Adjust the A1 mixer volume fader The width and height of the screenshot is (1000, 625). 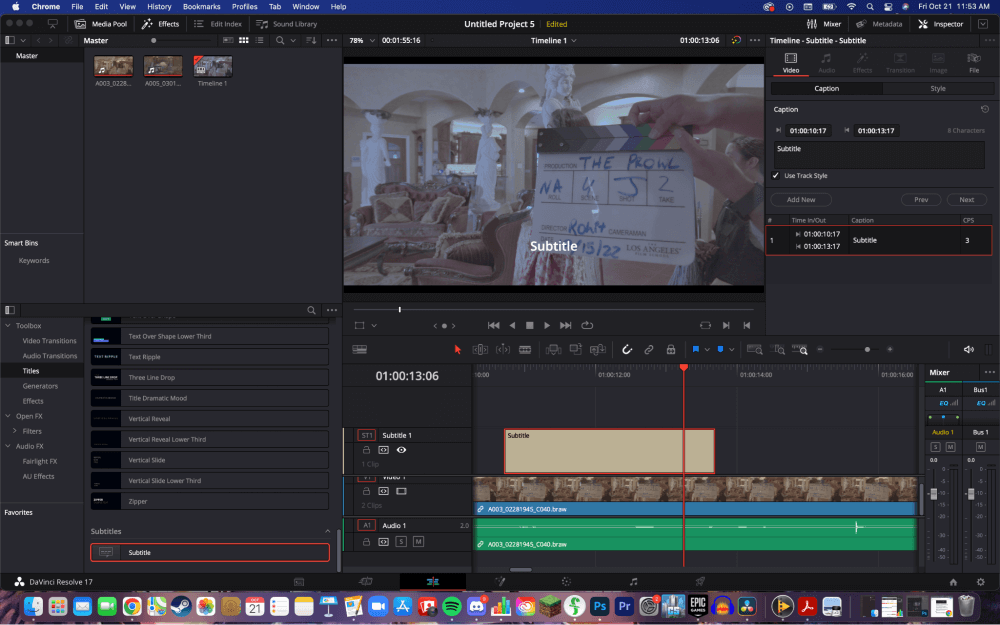pyautogui.click(x=934, y=494)
